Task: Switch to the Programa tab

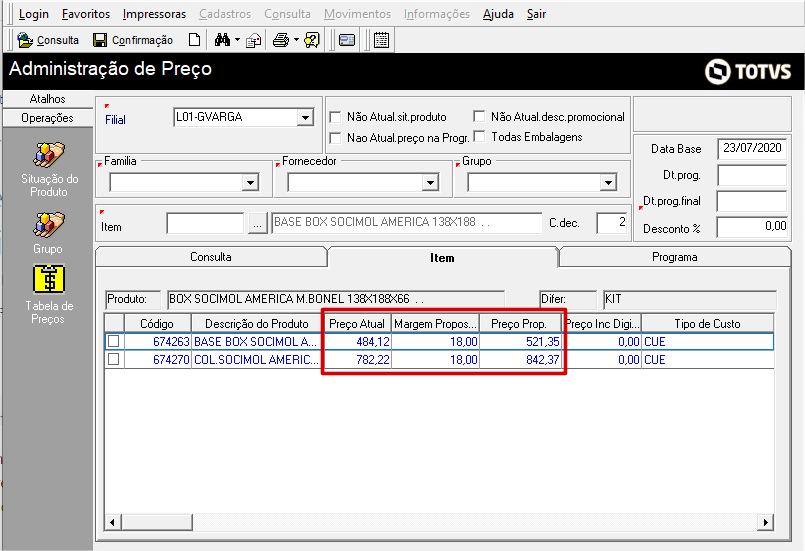Action: pos(675,257)
